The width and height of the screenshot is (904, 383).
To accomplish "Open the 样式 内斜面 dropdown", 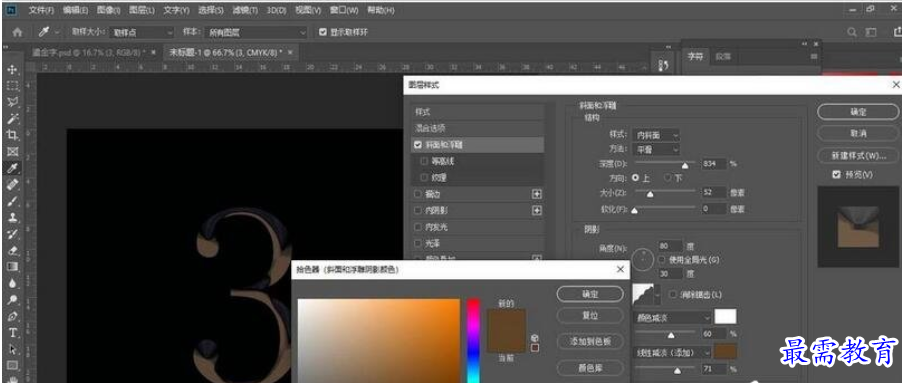I will pyautogui.click(x=656, y=135).
